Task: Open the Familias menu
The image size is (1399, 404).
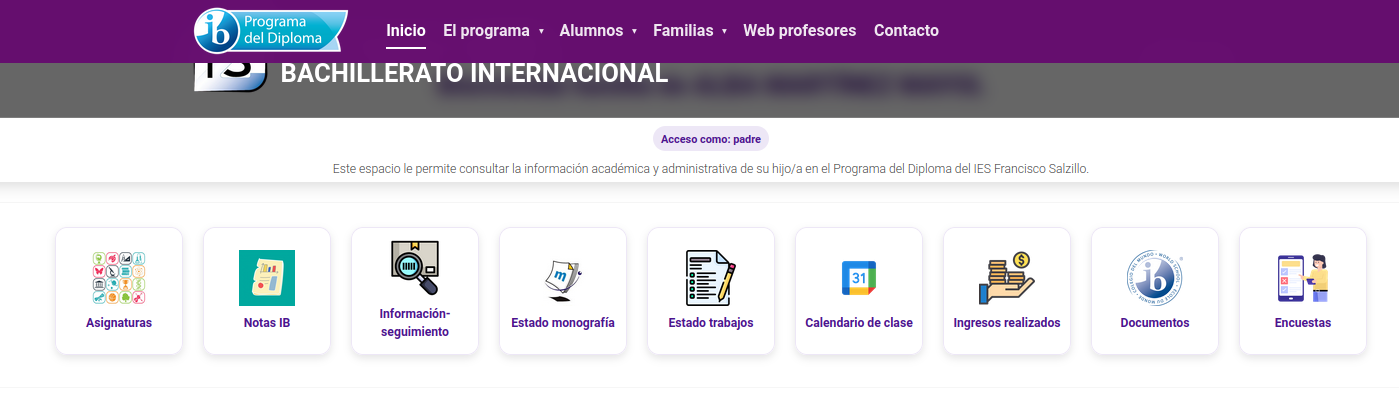Action: pyautogui.click(x=683, y=30)
